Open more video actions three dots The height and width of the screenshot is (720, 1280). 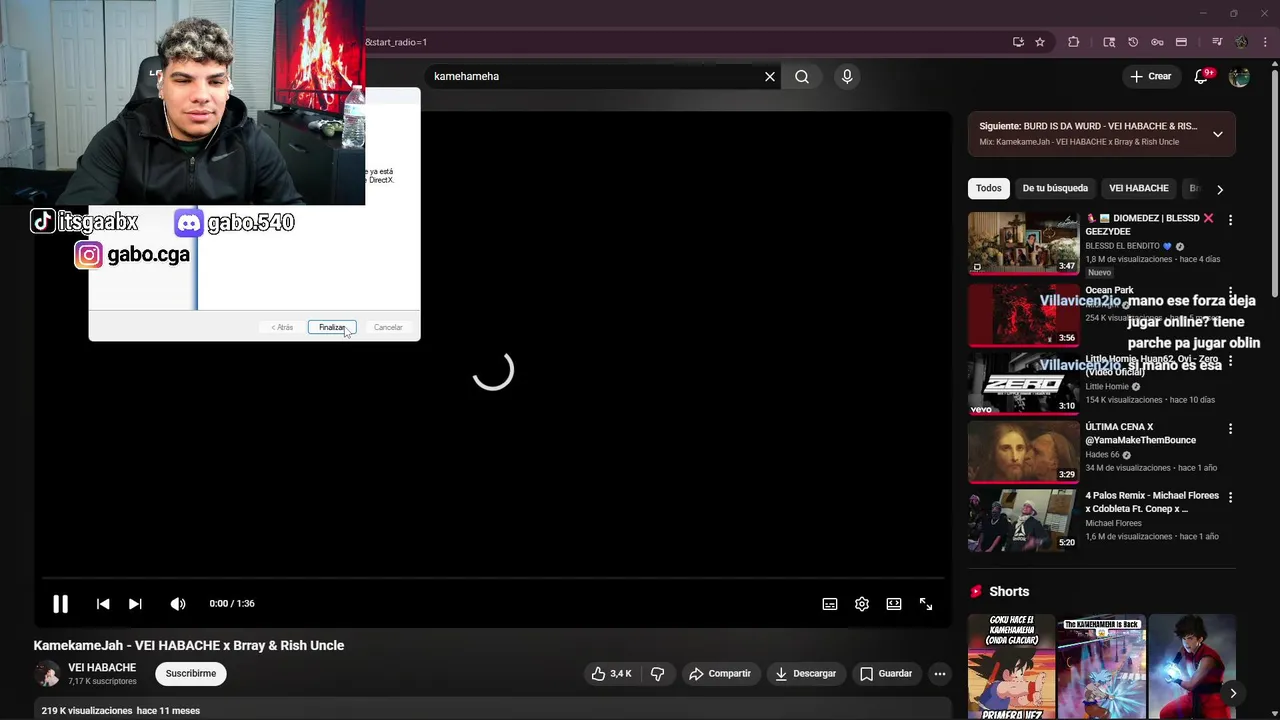point(939,674)
